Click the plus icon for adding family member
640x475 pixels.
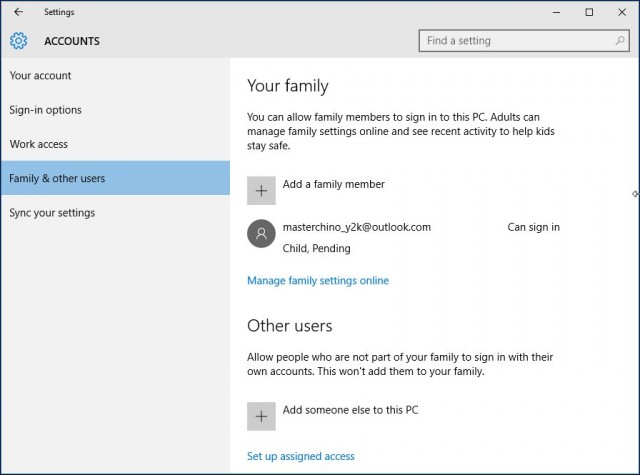point(261,191)
